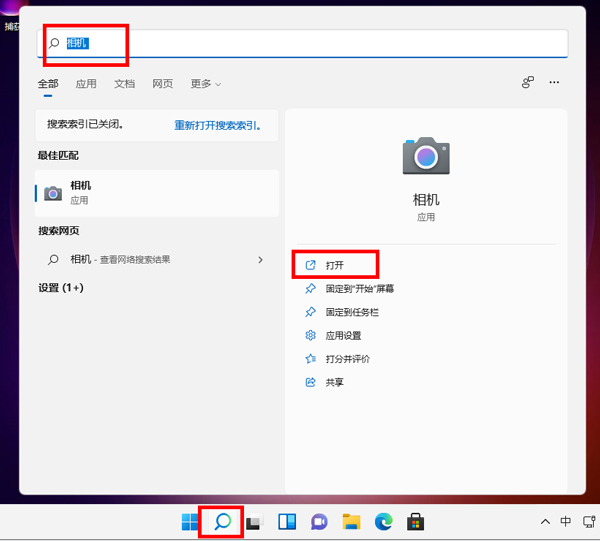Expand 相机 web search result arrow
The height and width of the screenshot is (541, 600).
point(261,260)
